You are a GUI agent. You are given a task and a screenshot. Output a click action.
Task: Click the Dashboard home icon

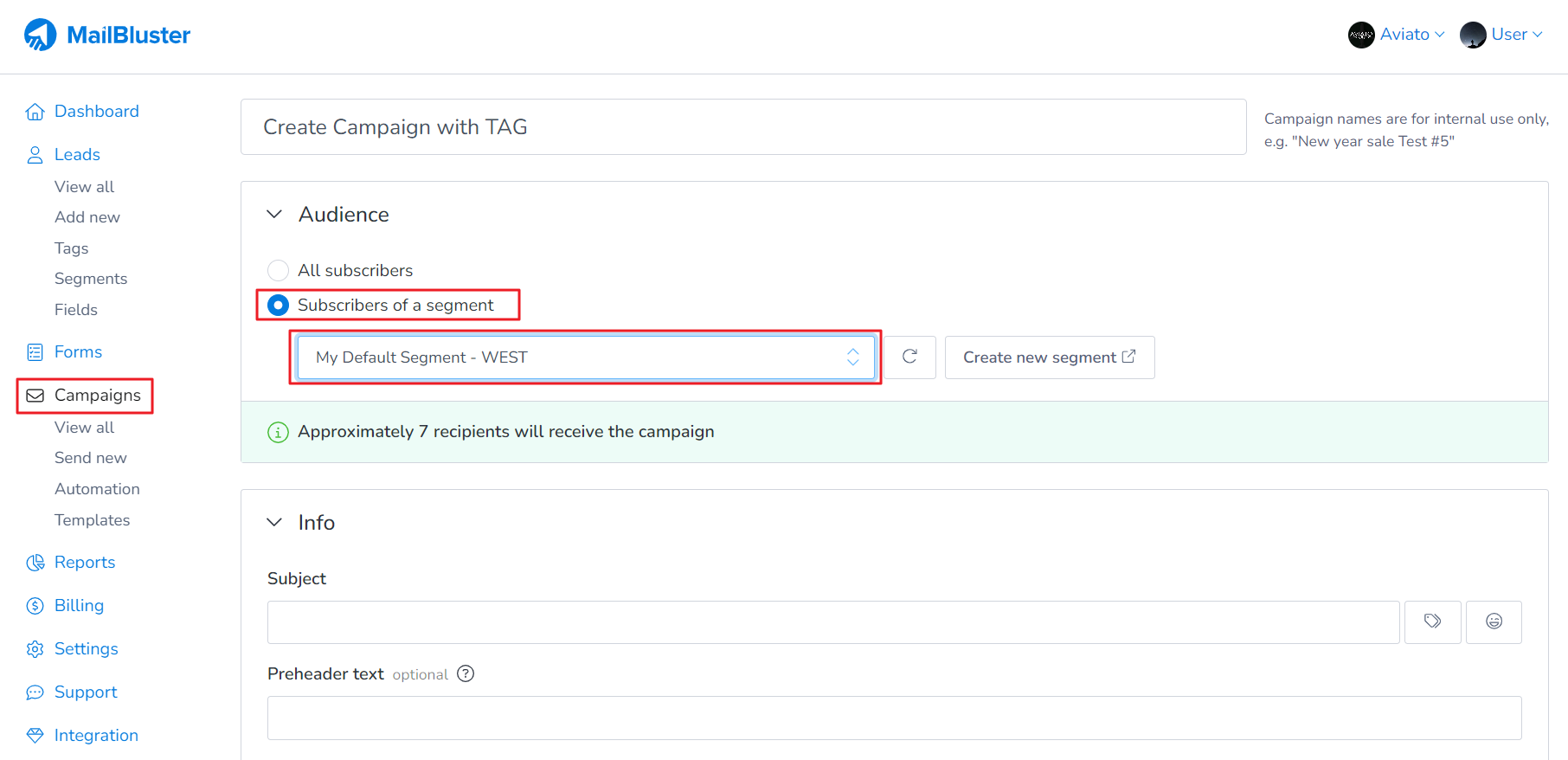coord(35,112)
